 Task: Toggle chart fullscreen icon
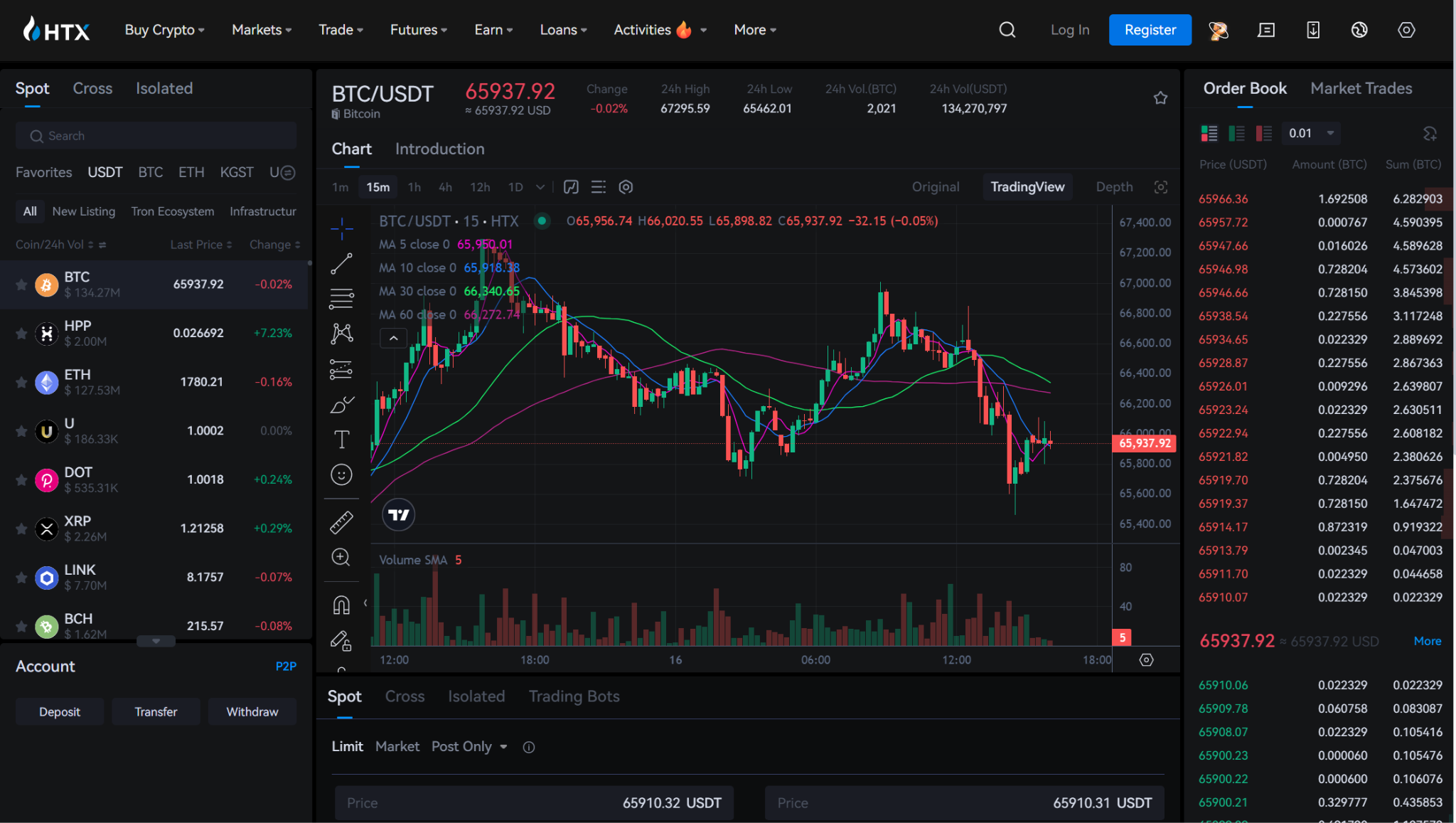[x=1161, y=187]
